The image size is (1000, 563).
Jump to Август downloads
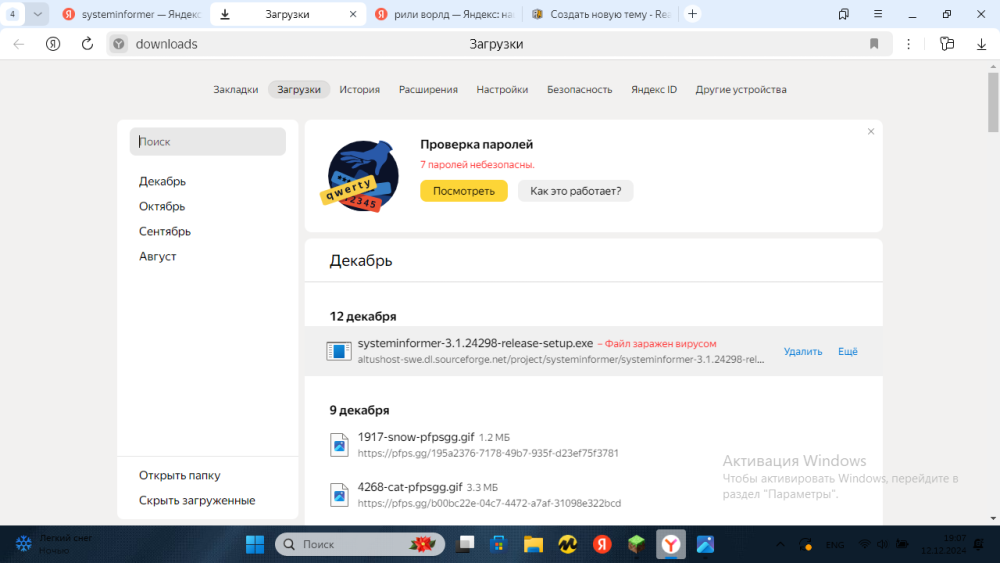158,256
